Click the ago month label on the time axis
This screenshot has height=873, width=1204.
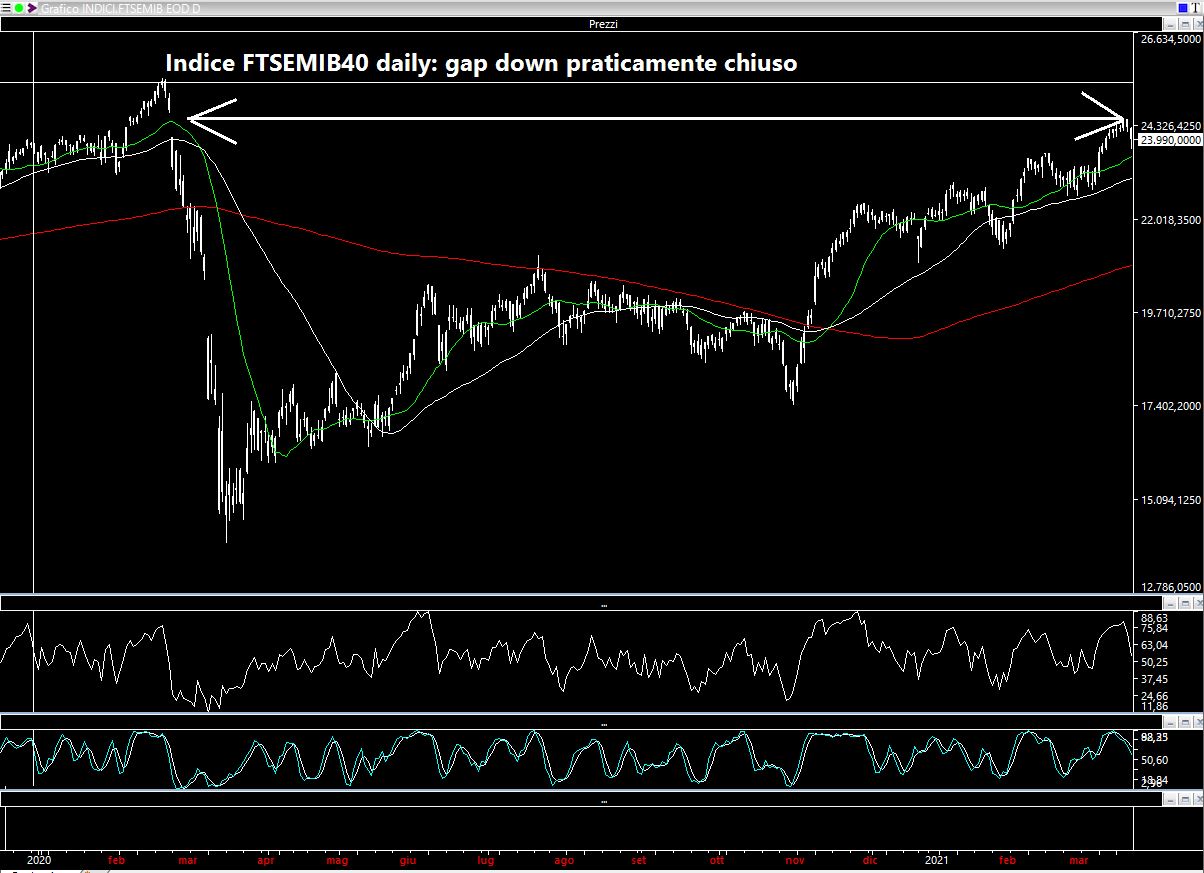(x=563, y=859)
